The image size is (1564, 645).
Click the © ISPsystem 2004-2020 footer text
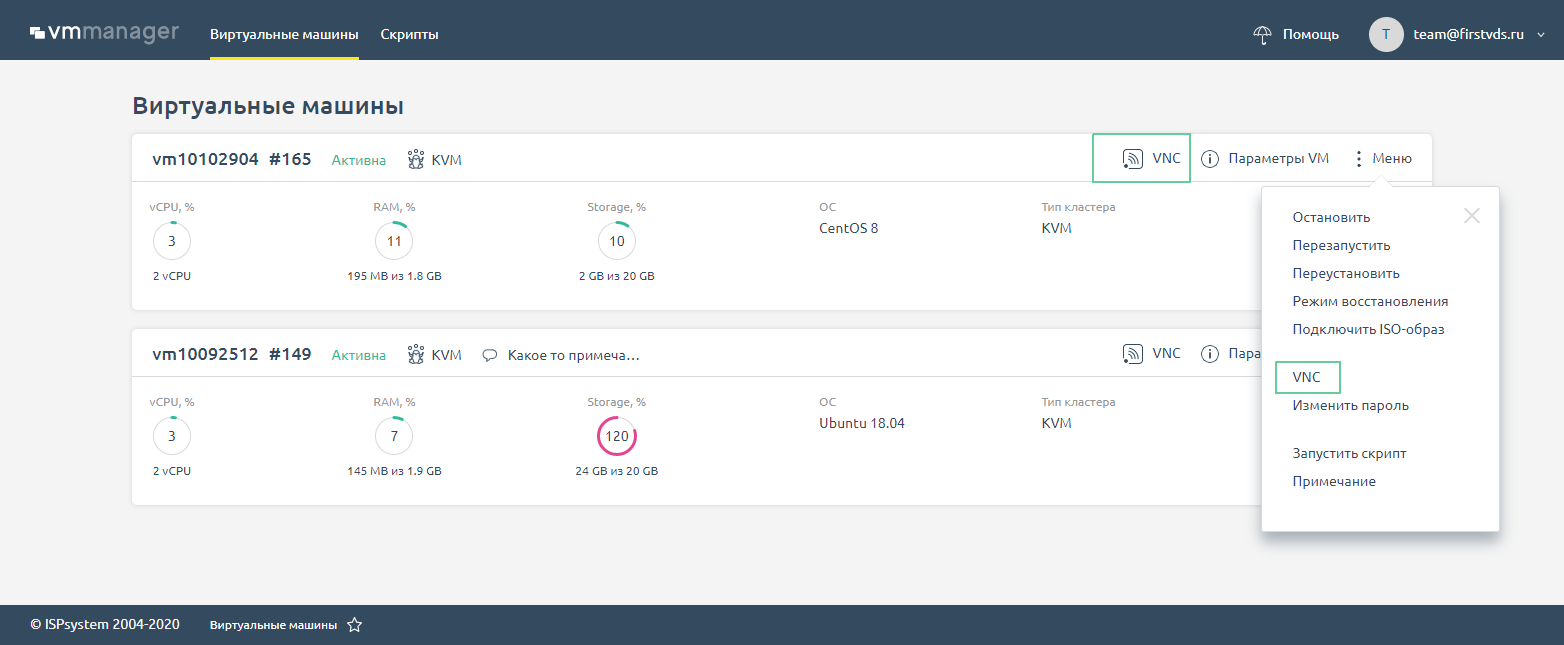coord(105,624)
